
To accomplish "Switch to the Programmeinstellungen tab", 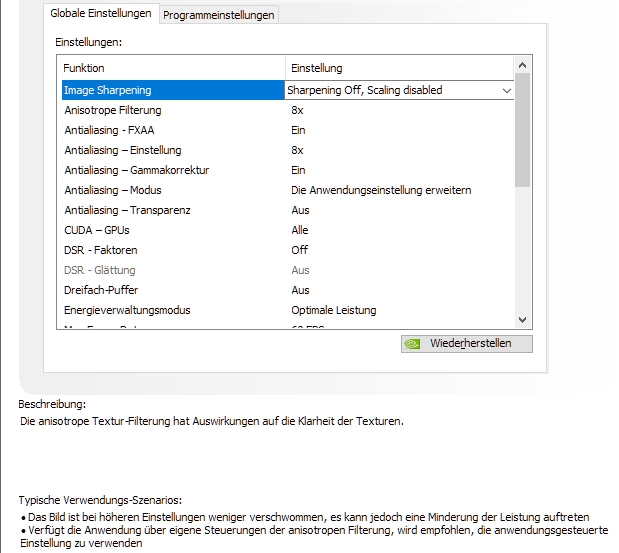I will [x=218, y=15].
